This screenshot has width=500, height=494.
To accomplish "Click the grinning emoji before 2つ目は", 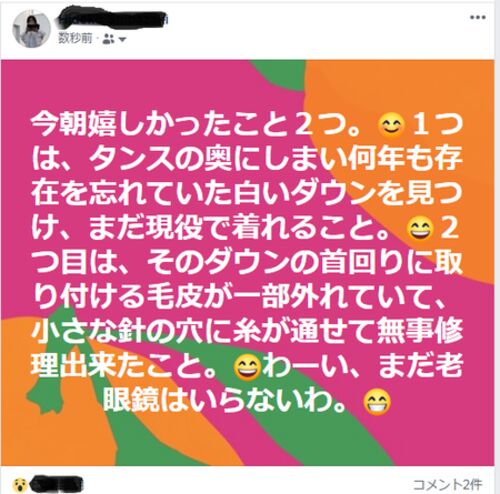I will [420, 229].
